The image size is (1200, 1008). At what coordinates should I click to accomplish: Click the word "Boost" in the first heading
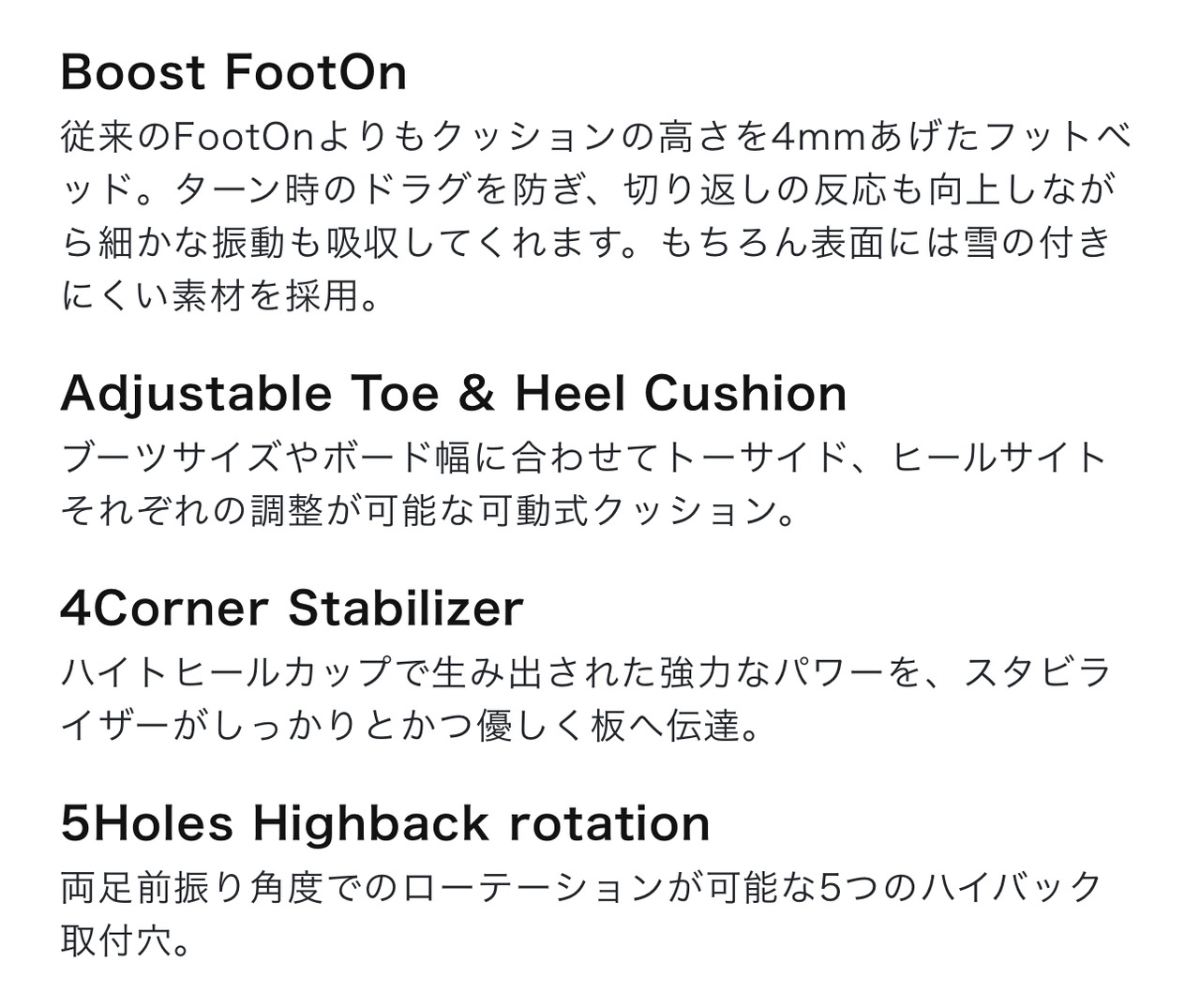pyautogui.click(x=132, y=72)
